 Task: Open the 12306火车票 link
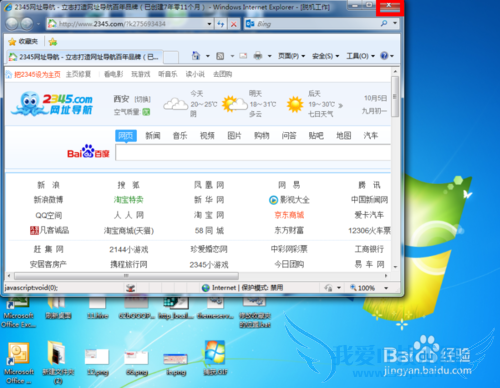pyautogui.click(x=369, y=230)
